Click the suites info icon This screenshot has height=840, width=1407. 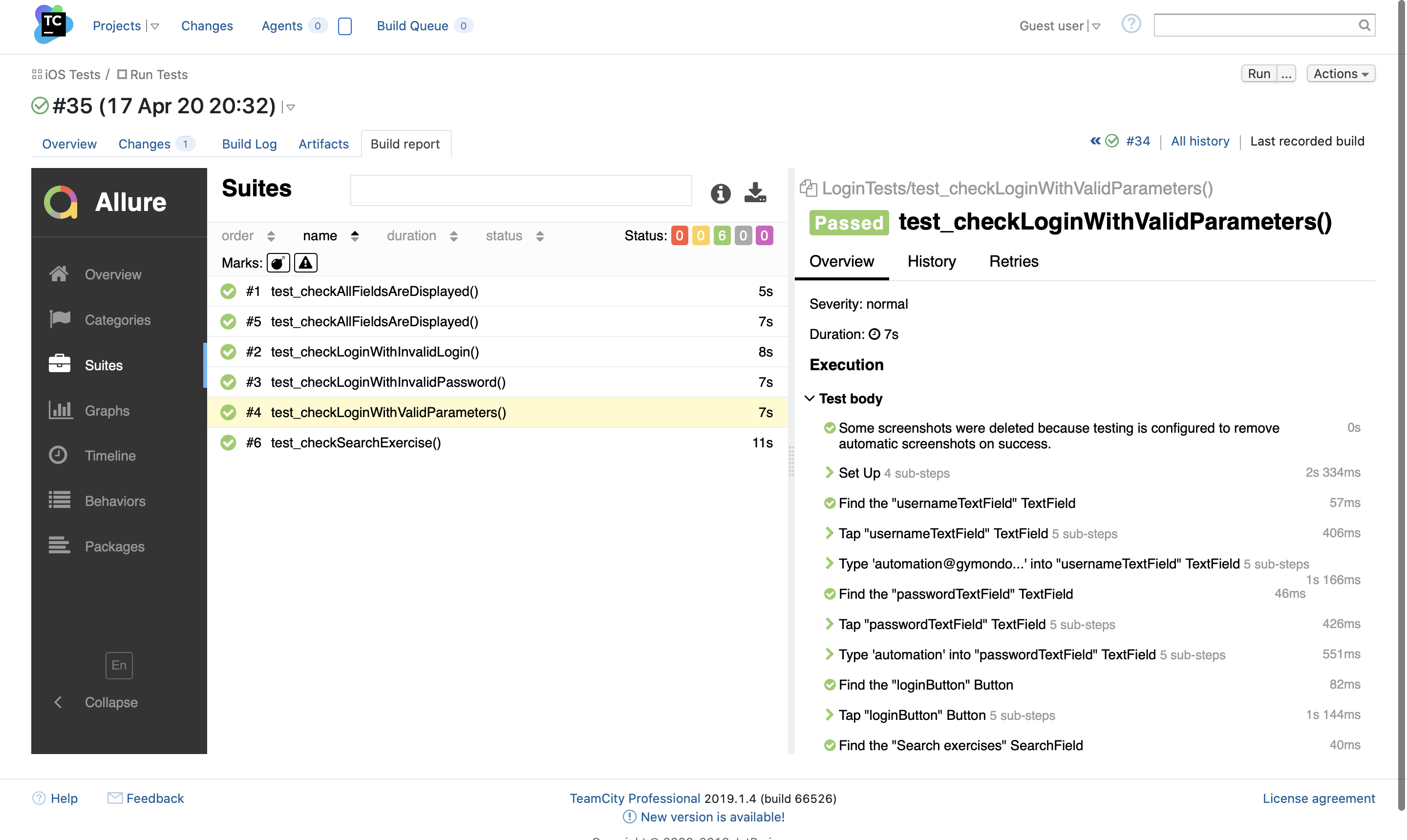[720, 193]
